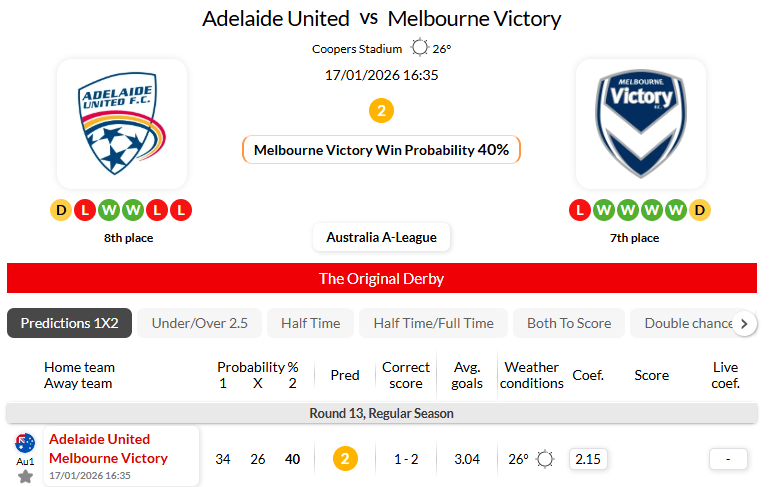Toggle the favorite star for the match
The image size is (769, 487).
click(25, 476)
